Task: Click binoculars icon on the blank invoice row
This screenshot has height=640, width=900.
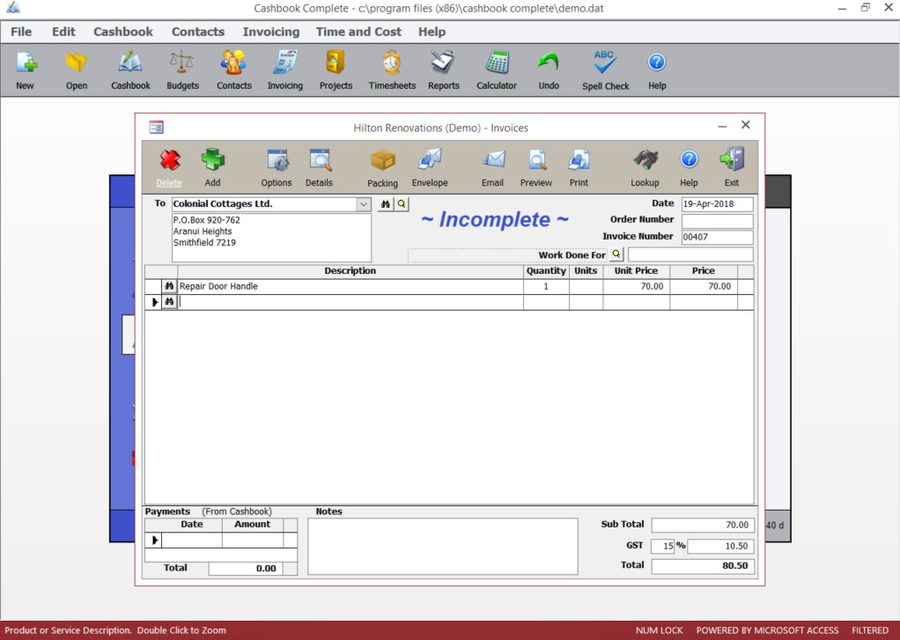Action: point(169,302)
